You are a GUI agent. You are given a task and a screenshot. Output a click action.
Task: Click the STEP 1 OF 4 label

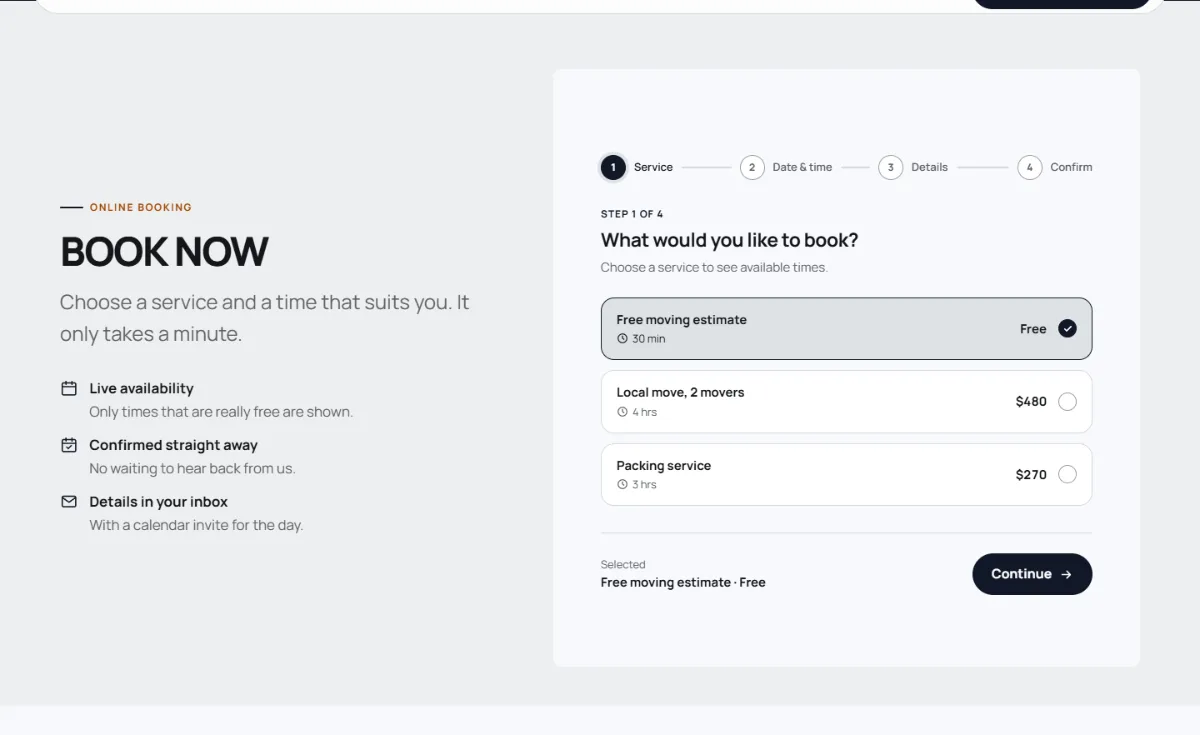click(632, 214)
